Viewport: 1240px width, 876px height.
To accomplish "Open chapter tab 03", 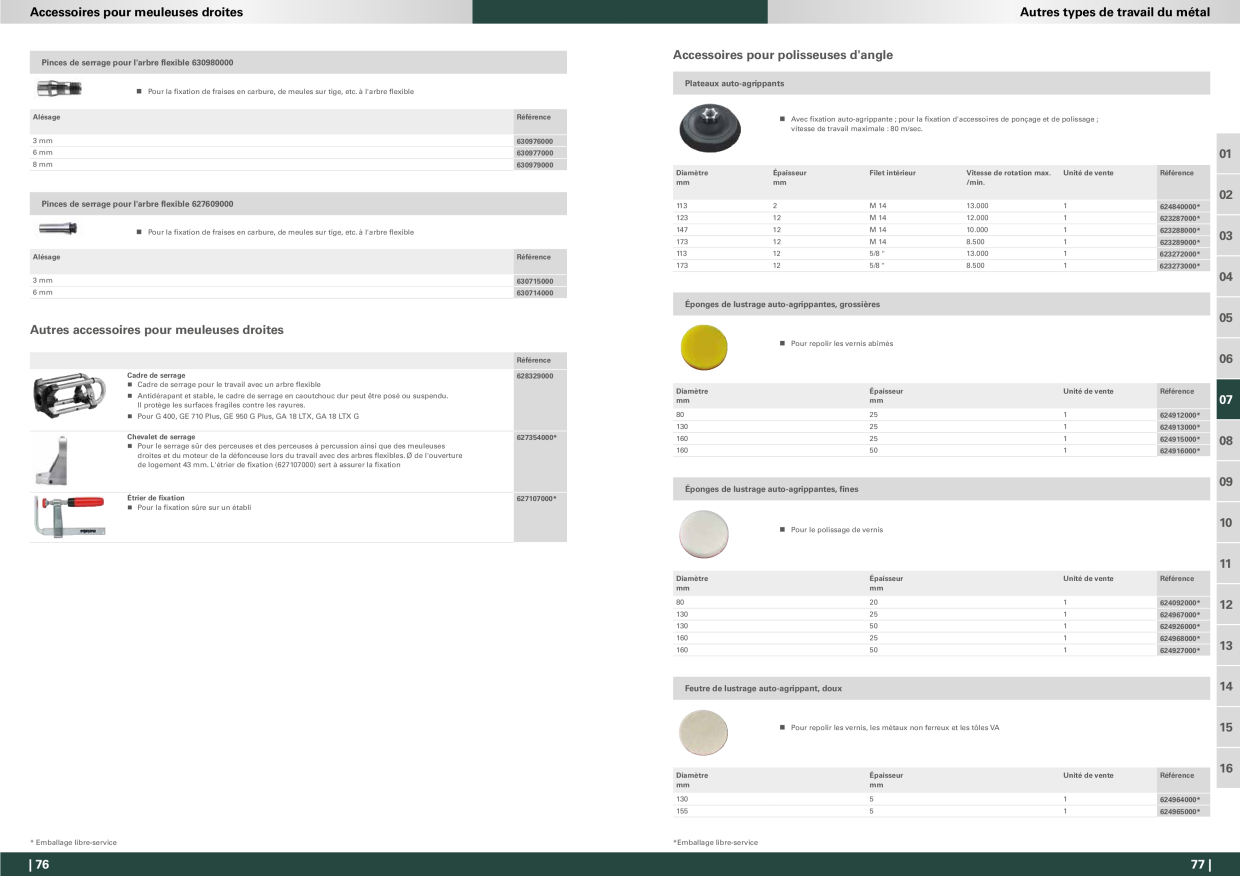I will coord(1226,236).
